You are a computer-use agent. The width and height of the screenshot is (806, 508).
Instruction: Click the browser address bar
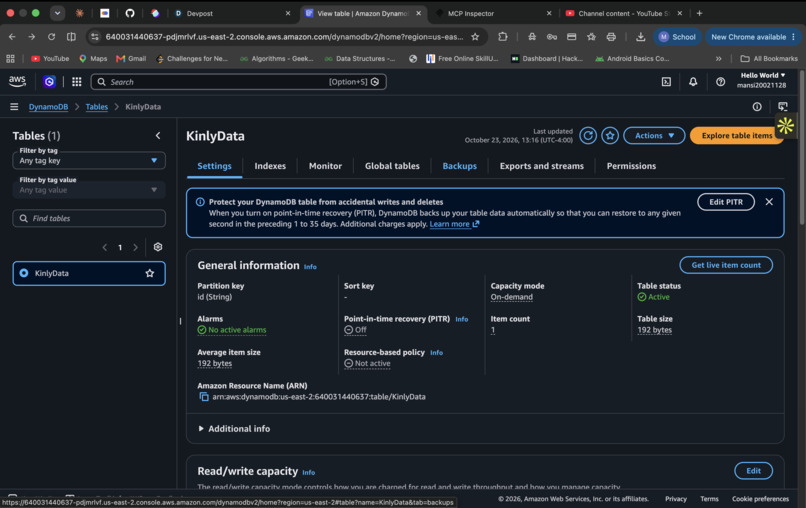tap(283, 37)
